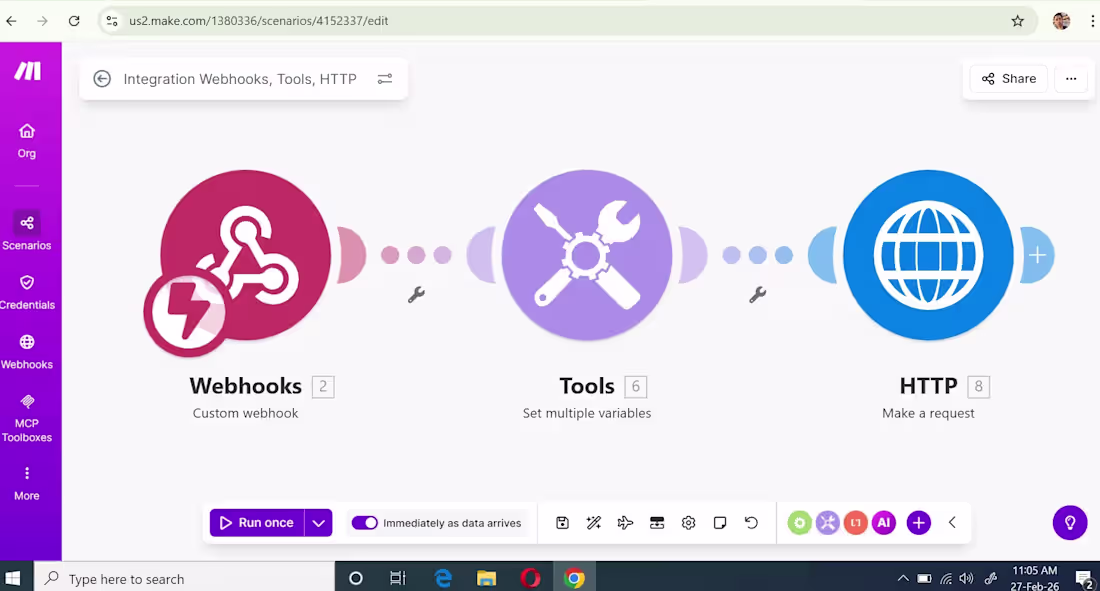
Task: Click the Make a request subtitle
Action: (928, 413)
